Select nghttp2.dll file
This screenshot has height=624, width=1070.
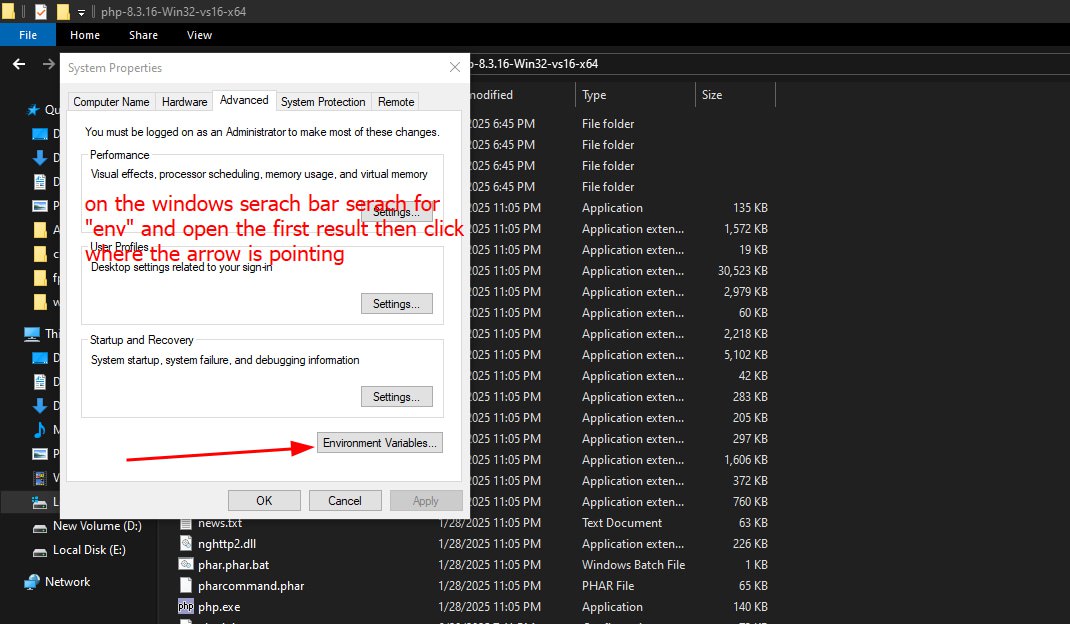[227, 543]
